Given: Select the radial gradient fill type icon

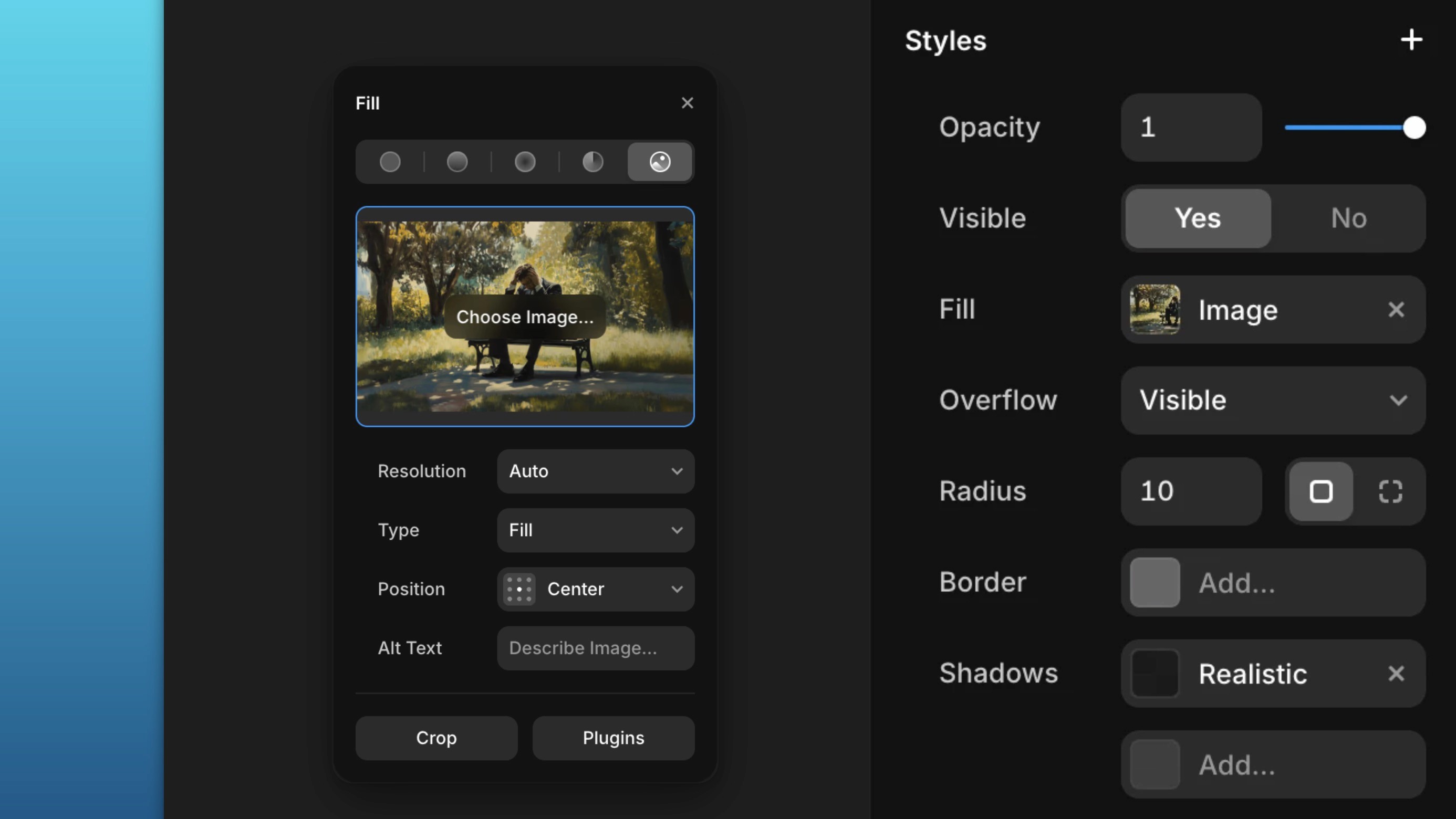Looking at the screenshot, I should tap(525, 162).
